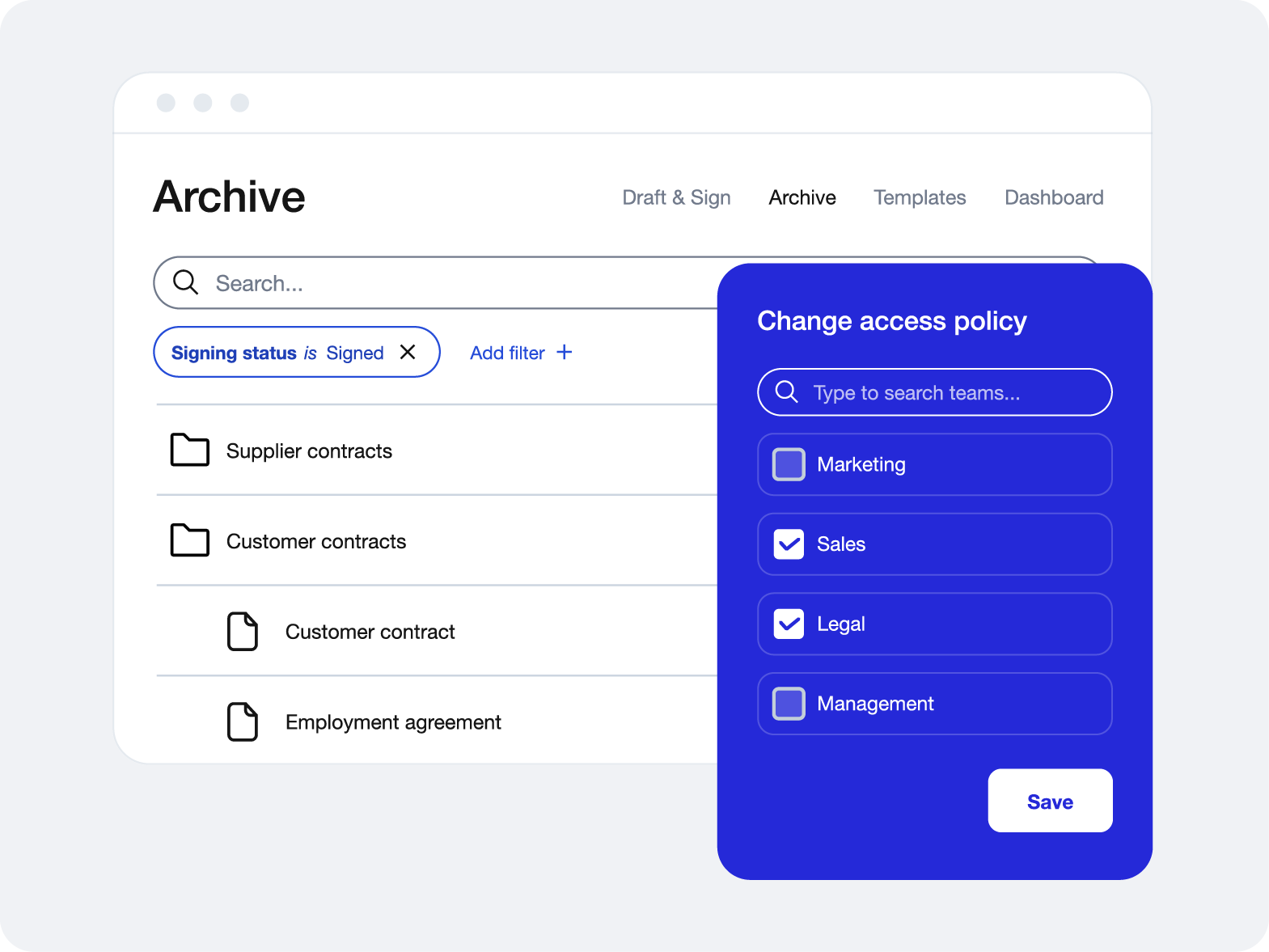Click the Change access policy heading

click(892, 321)
